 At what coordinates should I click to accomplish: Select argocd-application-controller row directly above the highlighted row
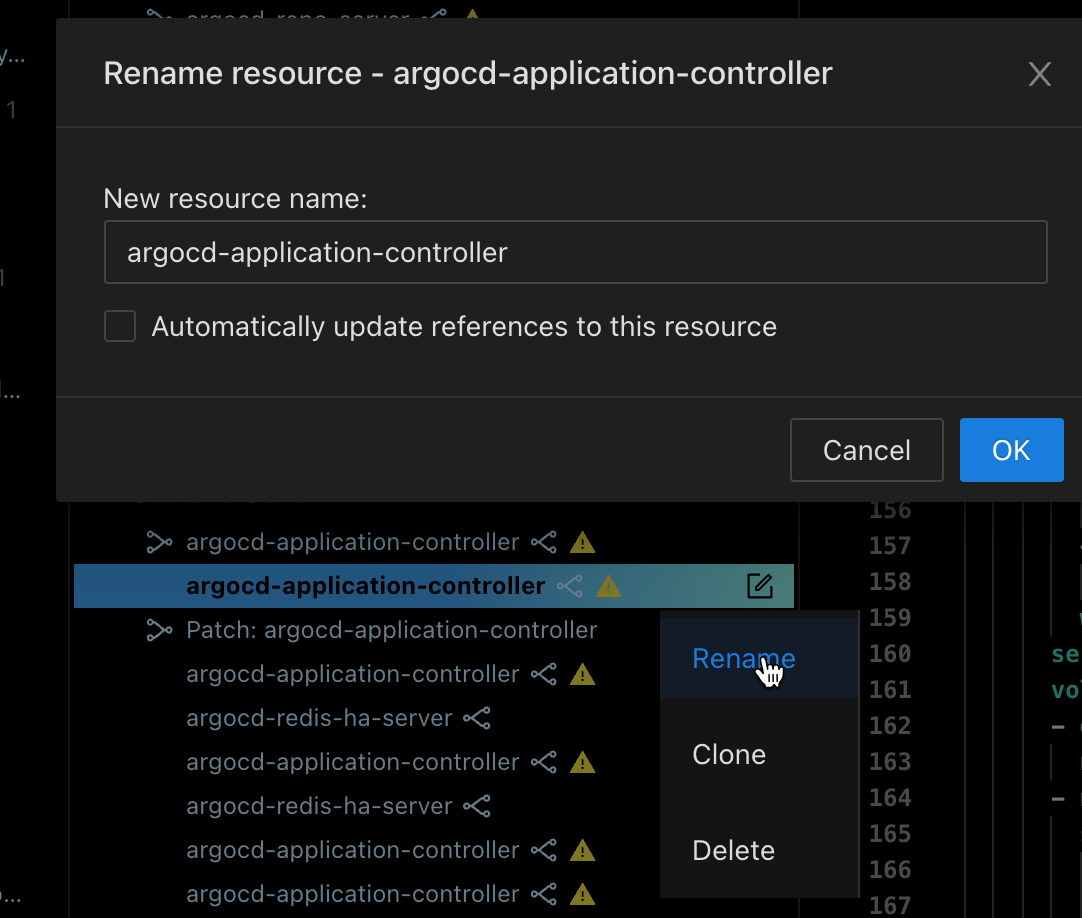click(353, 543)
